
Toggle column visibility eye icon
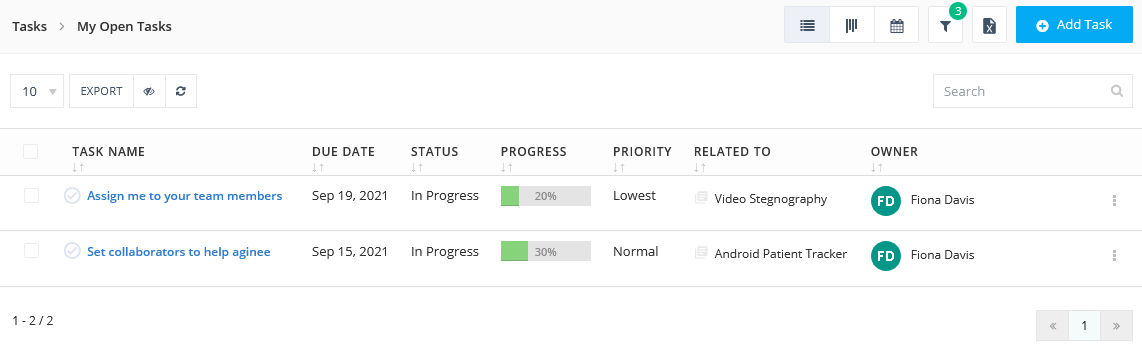149,91
